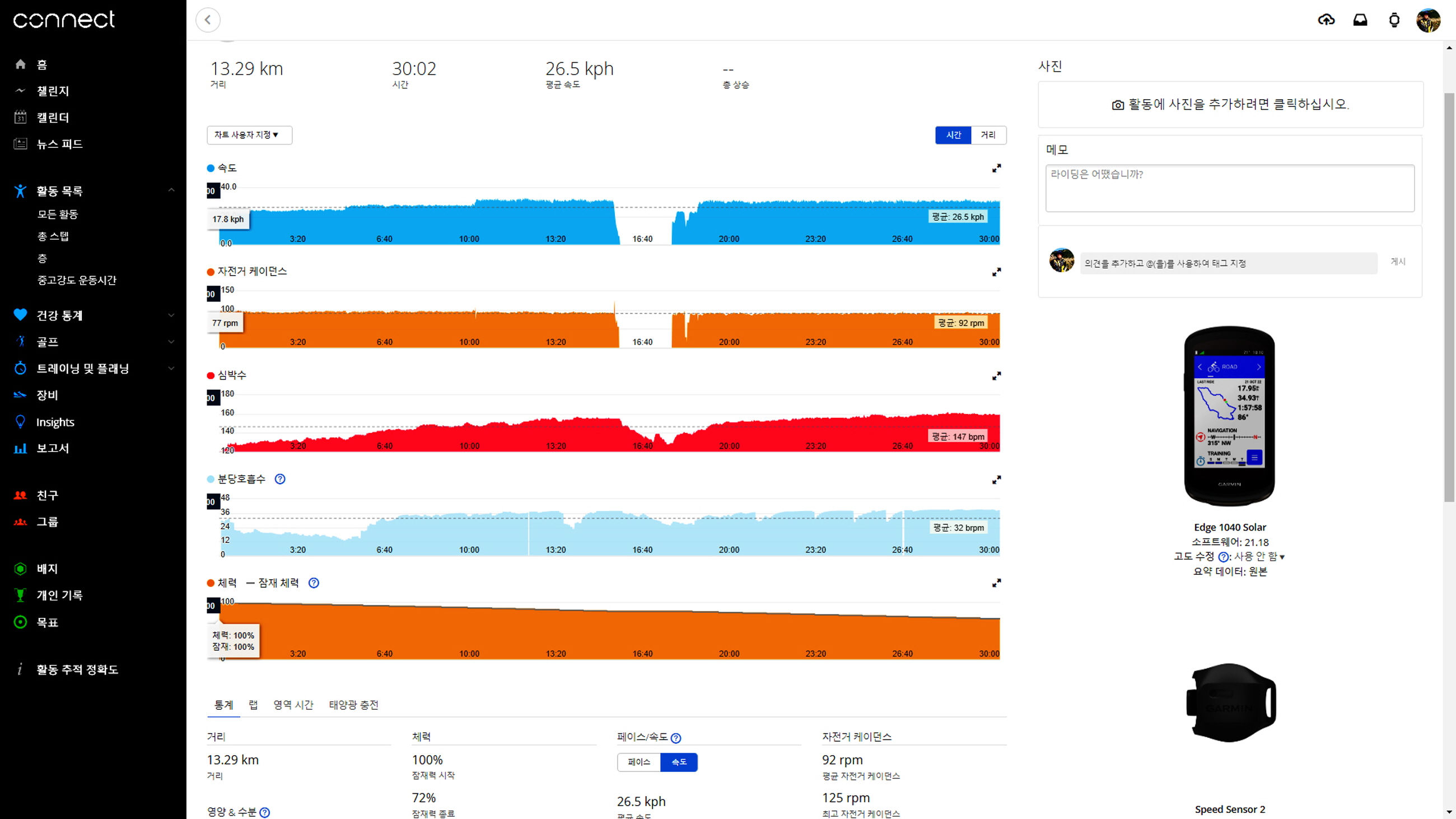Open the 태양광 충전 tab
The height and width of the screenshot is (819, 1456).
(x=354, y=705)
